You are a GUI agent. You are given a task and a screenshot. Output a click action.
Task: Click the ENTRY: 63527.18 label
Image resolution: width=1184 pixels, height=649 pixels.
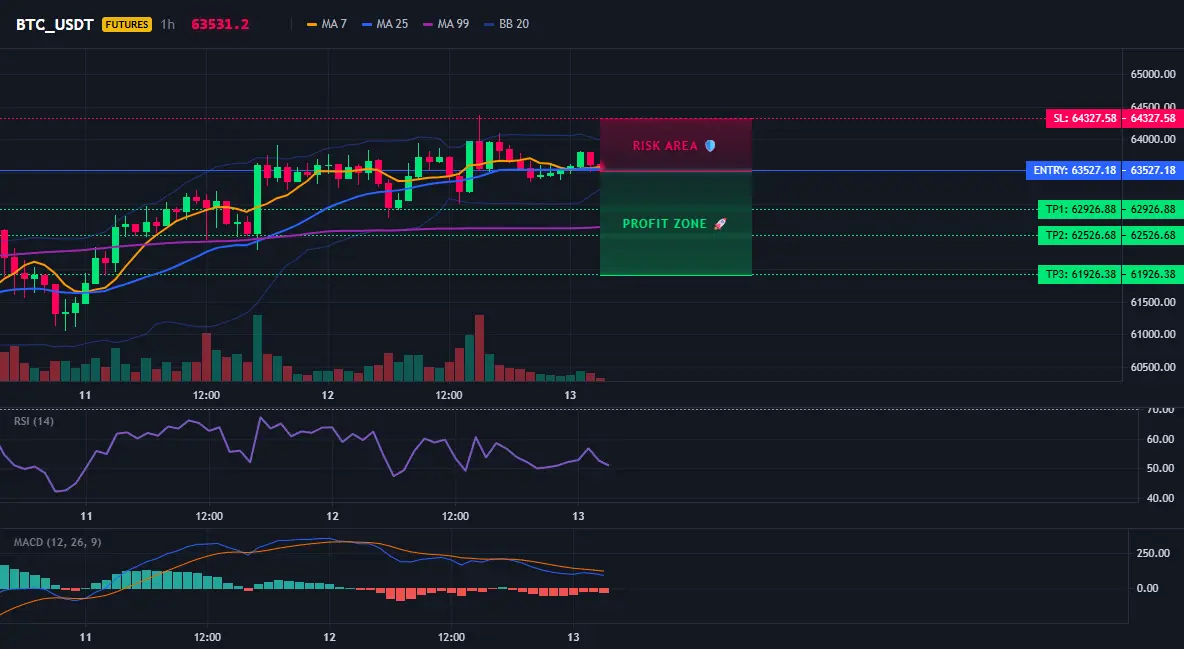[x=1074, y=171]
